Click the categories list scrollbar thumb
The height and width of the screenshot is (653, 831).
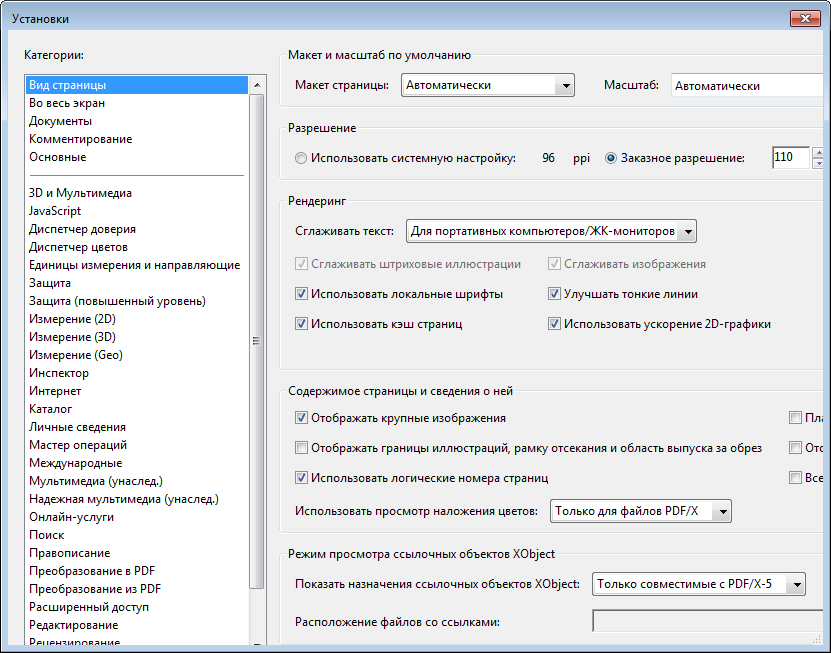[257, 341]
